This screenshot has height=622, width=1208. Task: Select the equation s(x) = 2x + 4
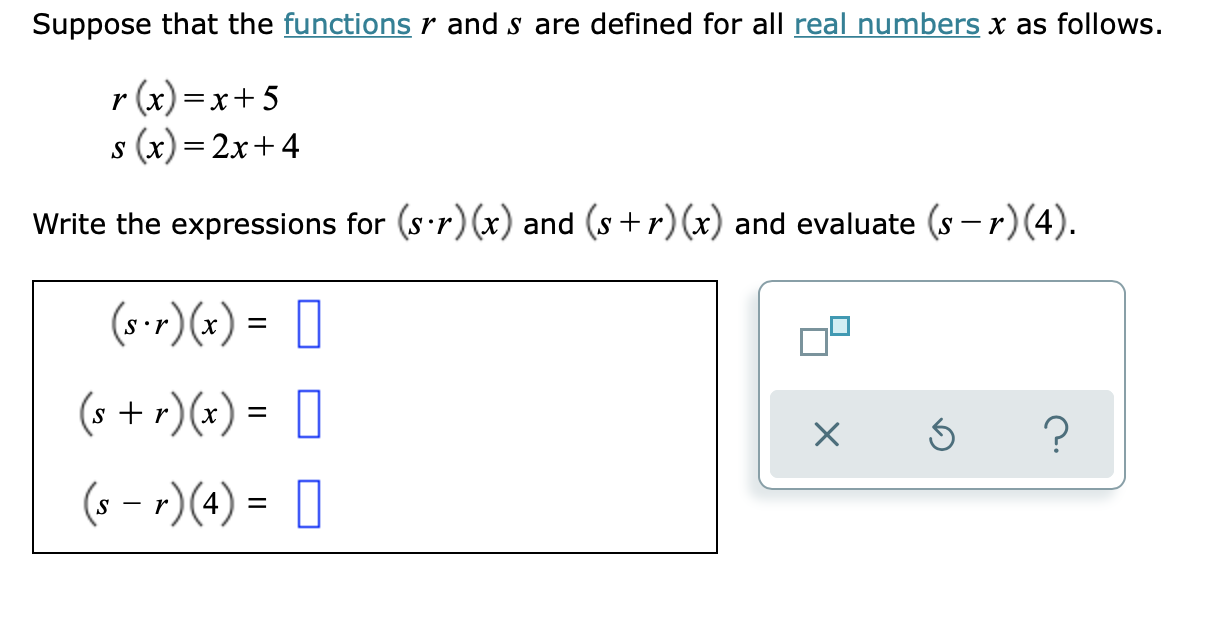click(x=204, y=145)
